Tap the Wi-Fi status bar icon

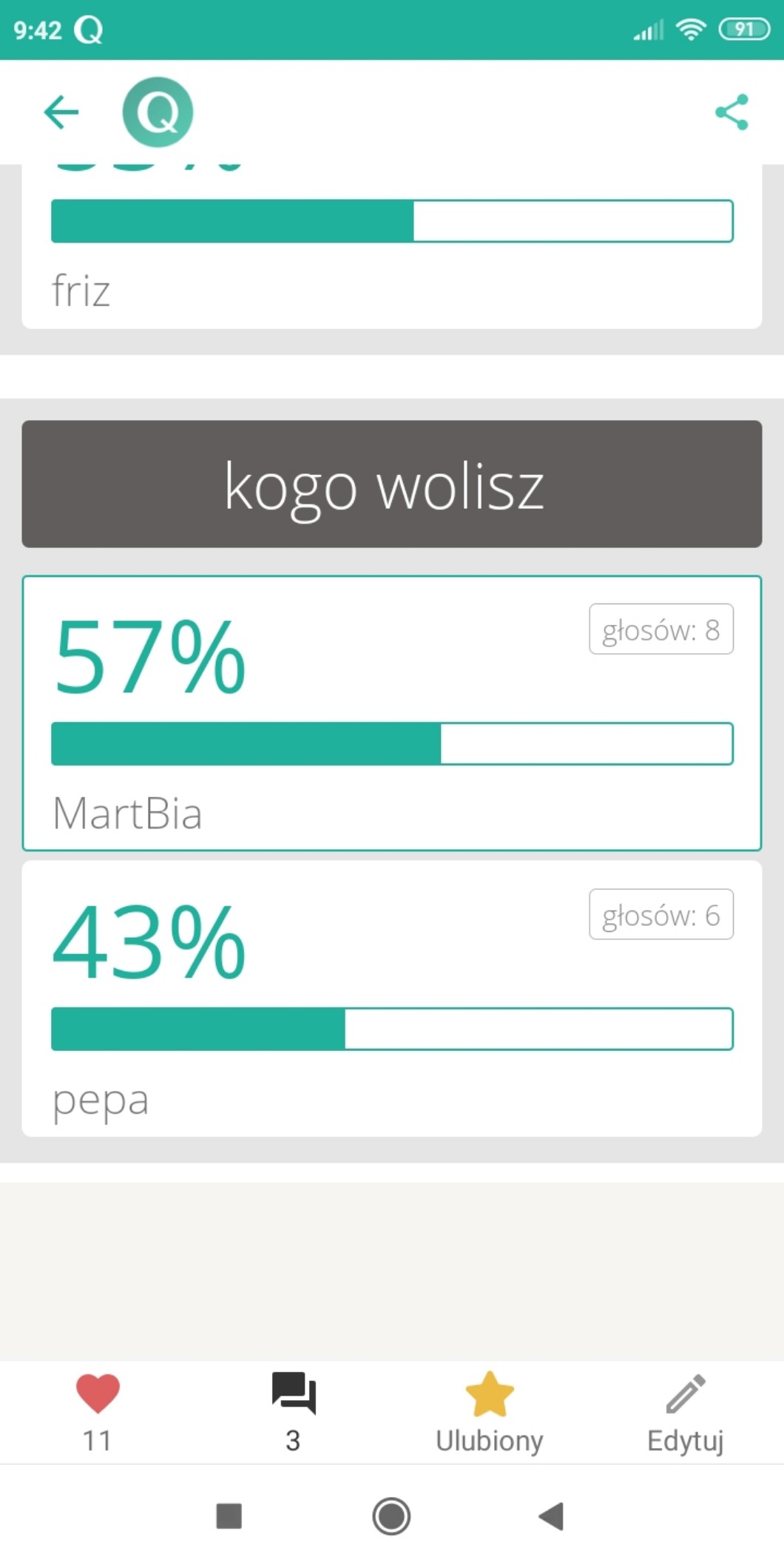(x=691, y=30)
